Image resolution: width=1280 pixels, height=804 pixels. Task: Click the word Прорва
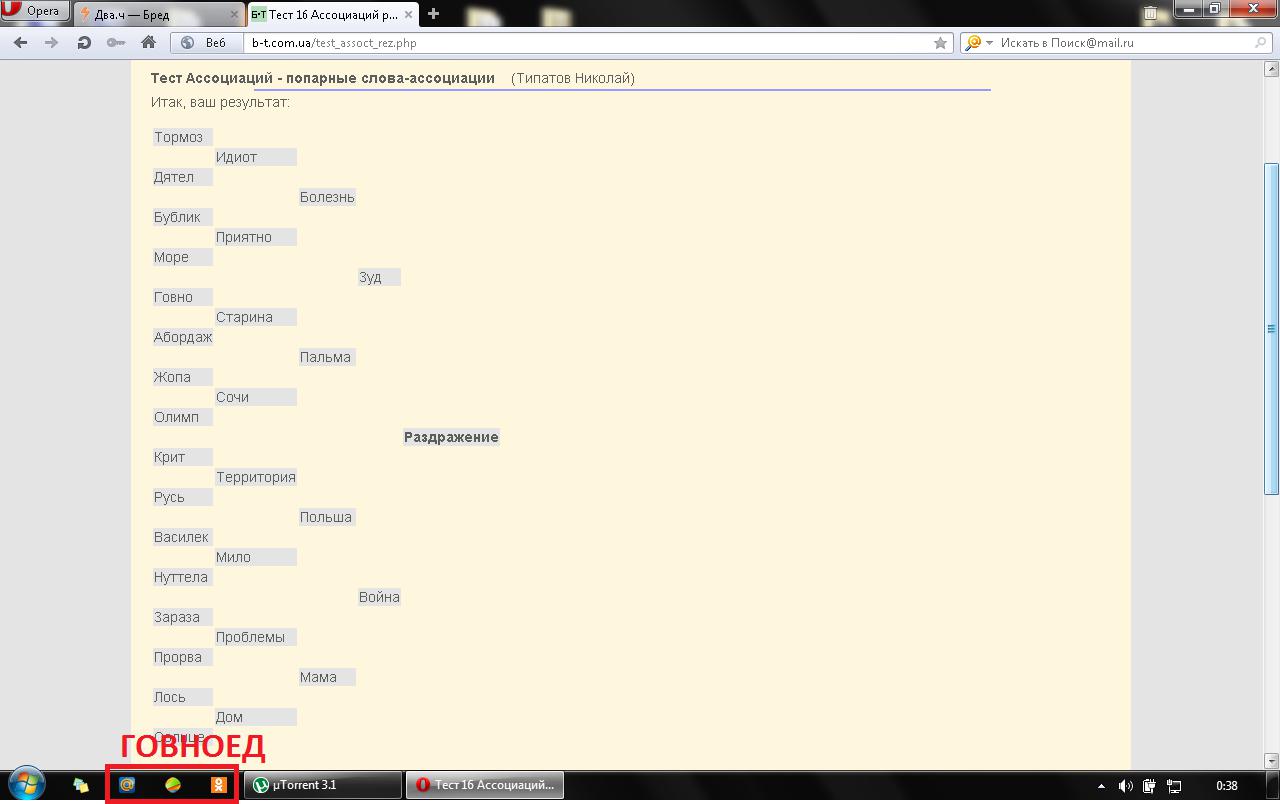178,657
